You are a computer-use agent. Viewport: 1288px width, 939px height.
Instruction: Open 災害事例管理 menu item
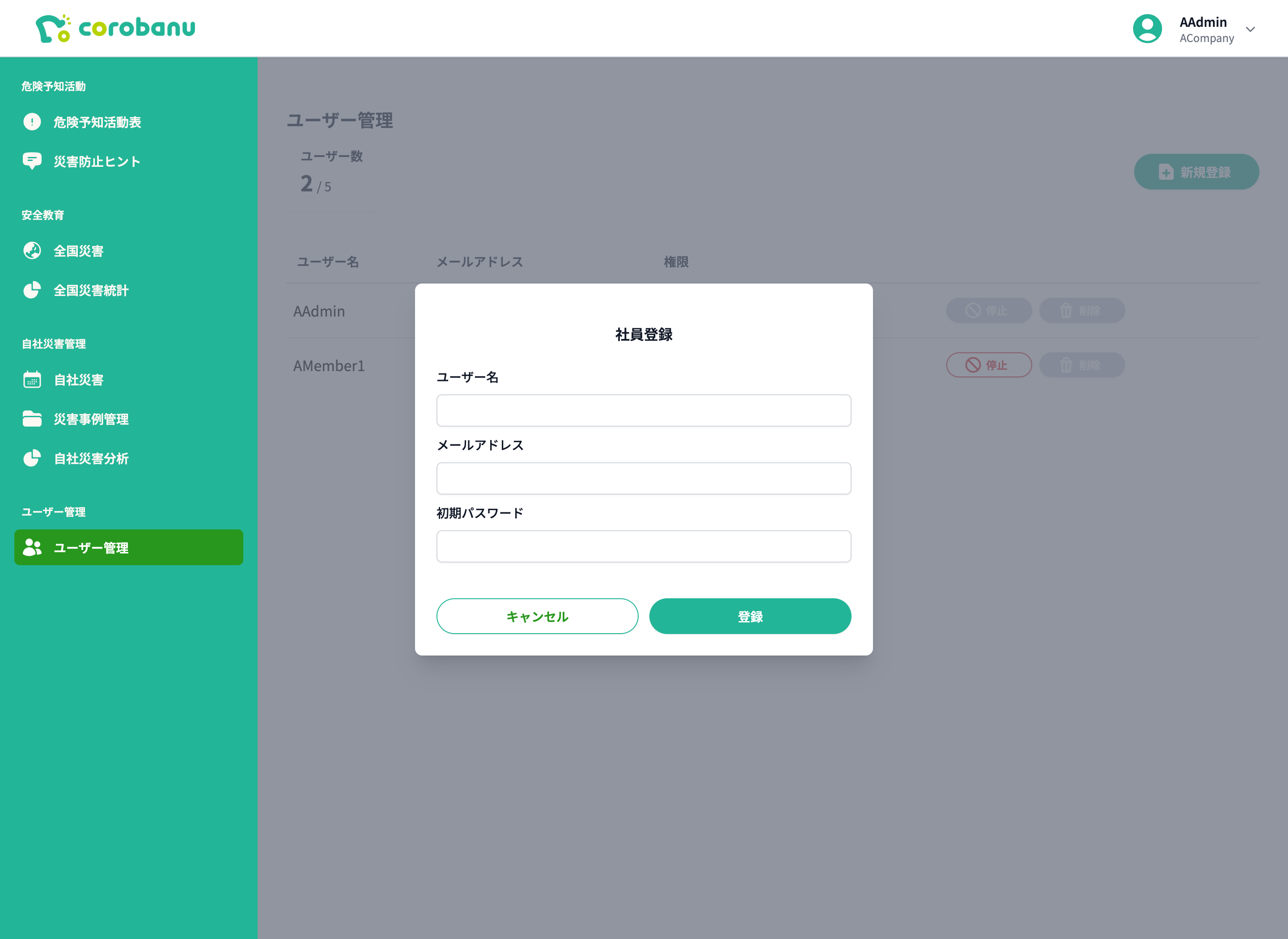[x=128, y=419]
